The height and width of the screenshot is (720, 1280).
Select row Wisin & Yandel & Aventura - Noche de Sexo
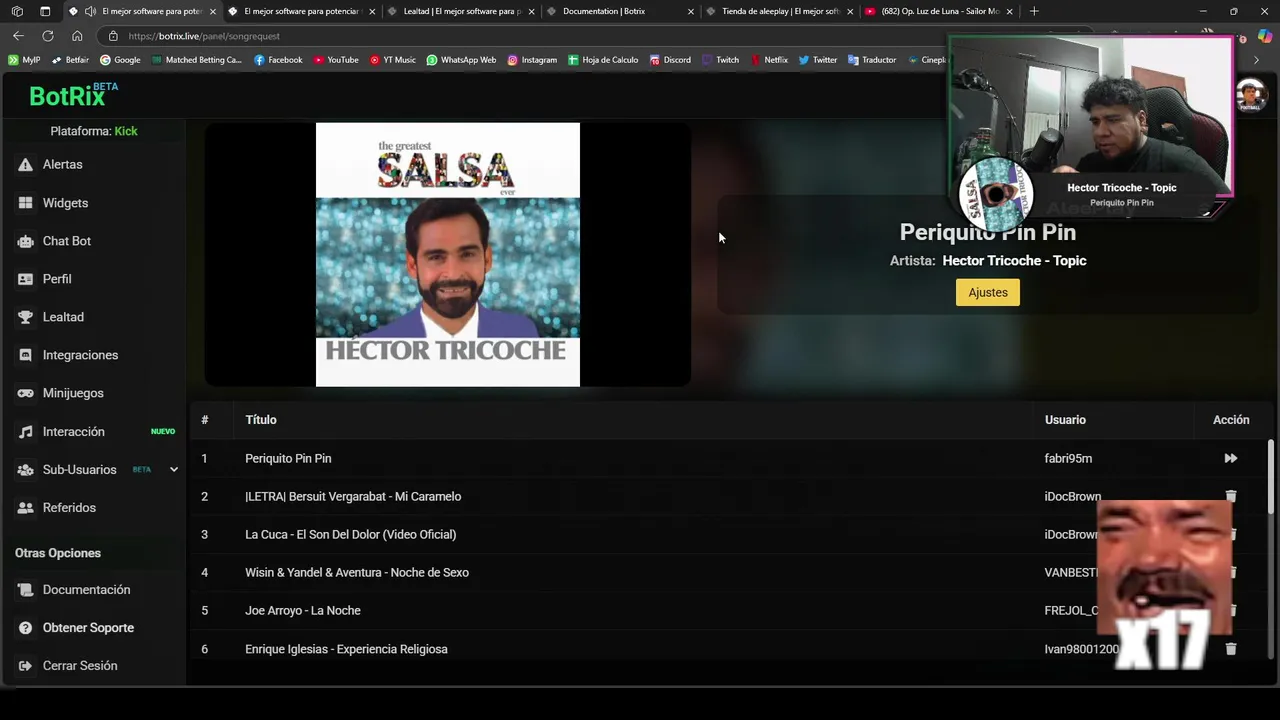click(x=730, y=573)
